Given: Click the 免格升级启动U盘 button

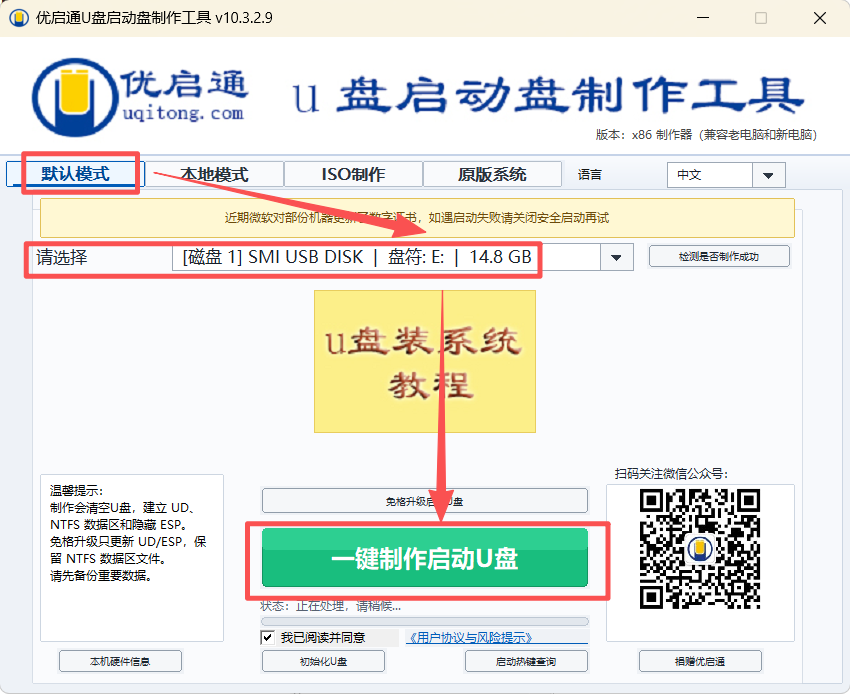Looking at the screenshot, I should point(424,501).
